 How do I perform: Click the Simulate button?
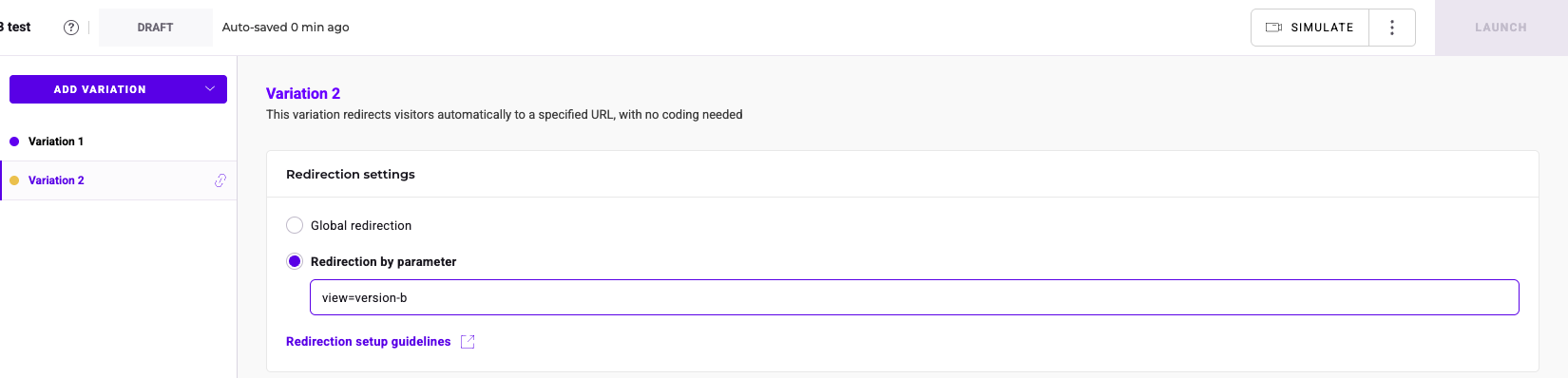coord(1310,28)
